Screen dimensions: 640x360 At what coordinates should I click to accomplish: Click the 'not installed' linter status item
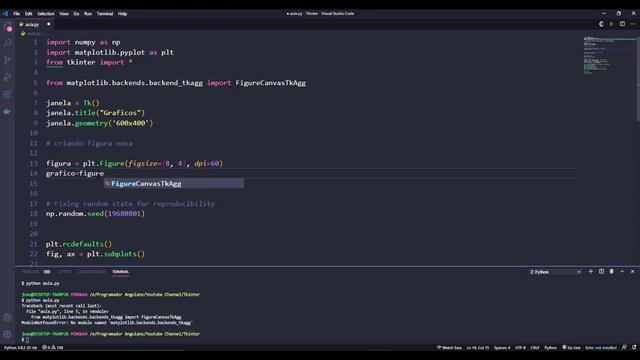601,348
